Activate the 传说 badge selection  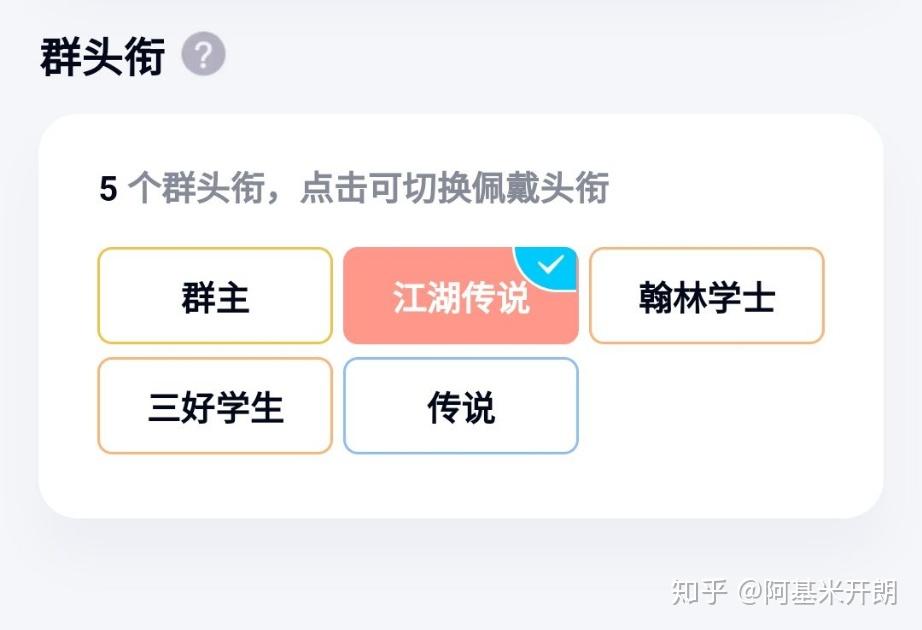[x=460, y=406]
